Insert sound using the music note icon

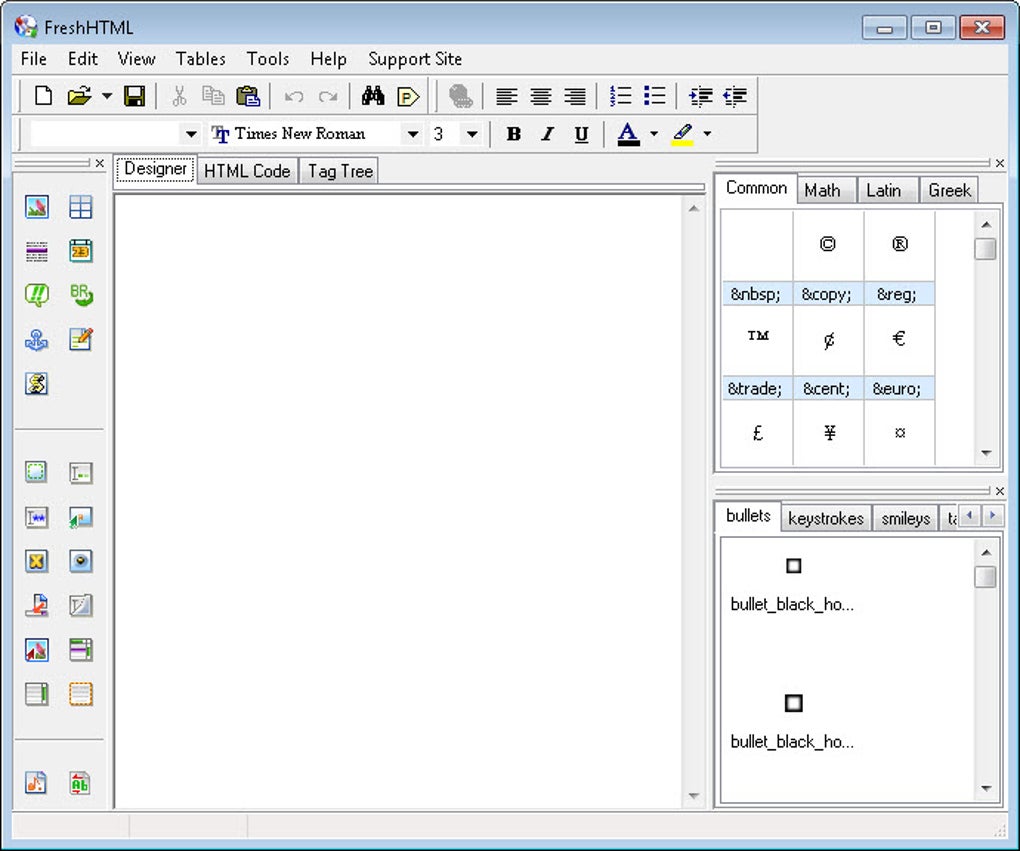pos(36,783)
